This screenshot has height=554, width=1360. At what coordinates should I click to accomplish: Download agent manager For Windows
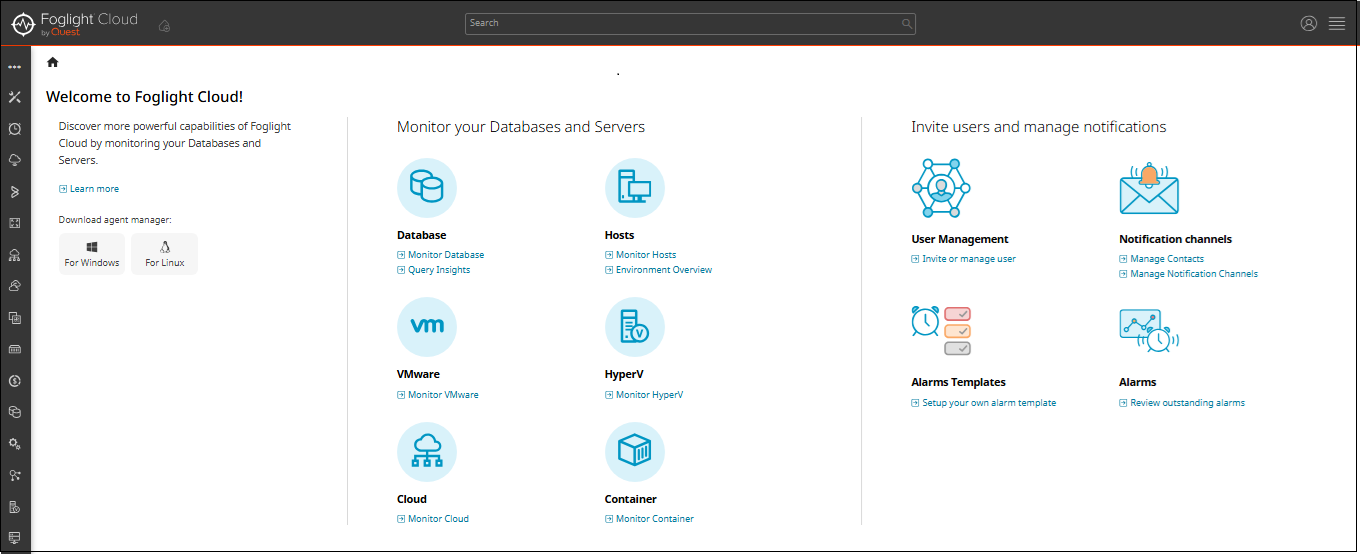(x=92, y=254)
